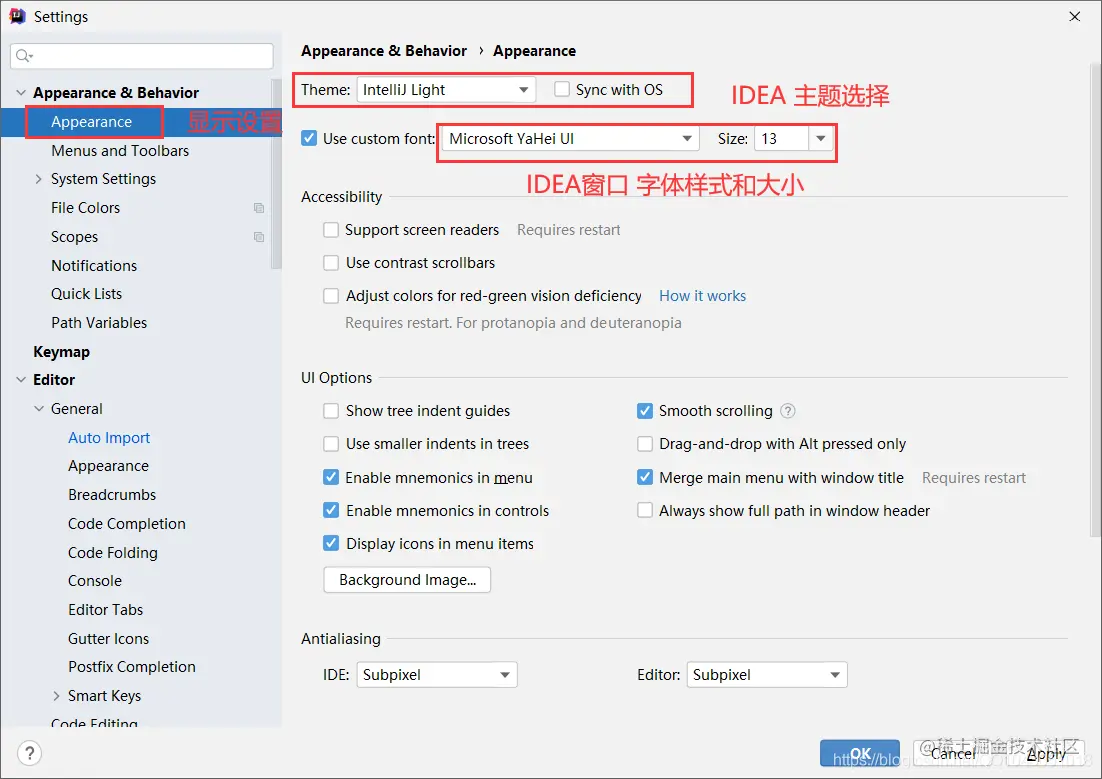Open Editor Tabs settings
Screen dimensions: 1102x779
[105, 610]
